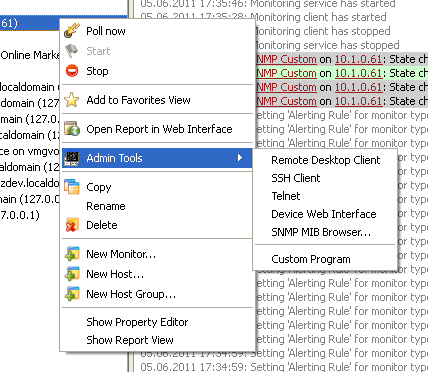This screenshot has width=428, height=372.
Task: Click log entry 'Monitoring client has stopped'
Action: click(322, 31)
